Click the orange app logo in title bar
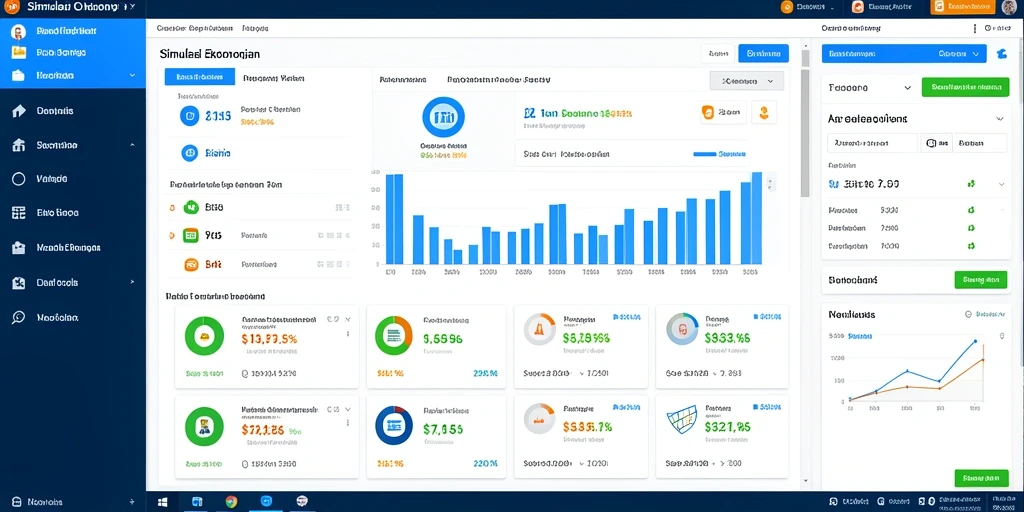 (x=12, y=6)
